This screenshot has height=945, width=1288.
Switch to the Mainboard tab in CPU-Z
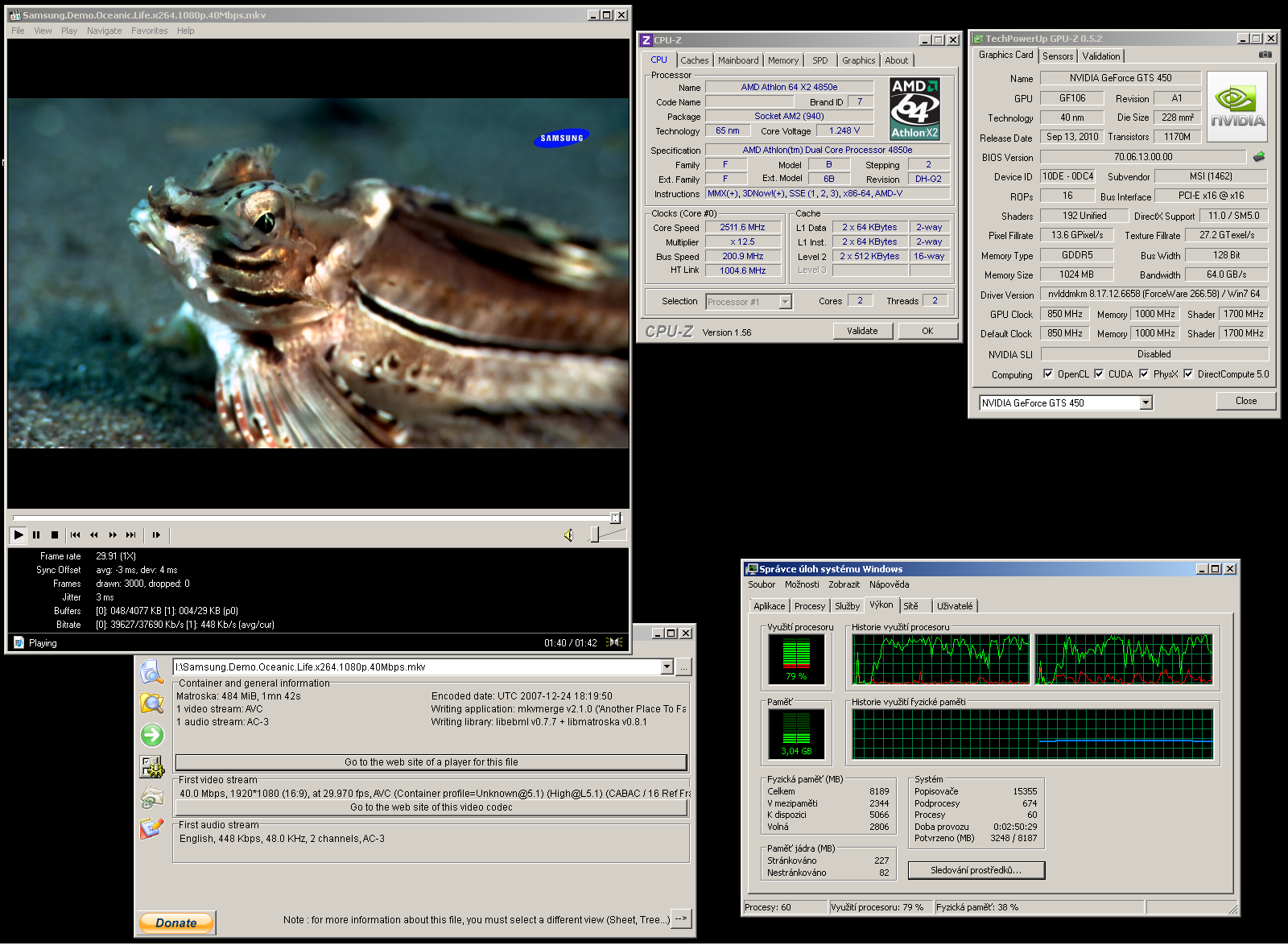(x=738, y=60)
